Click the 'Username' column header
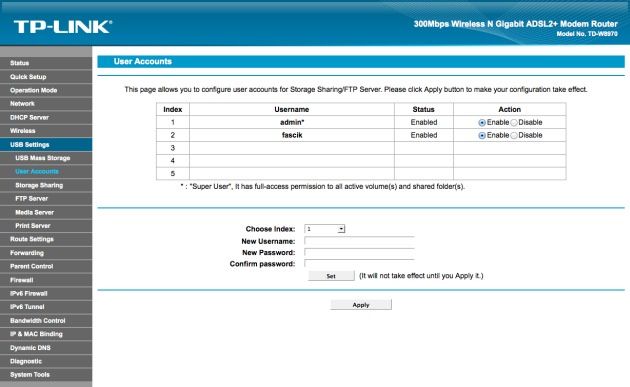Image resolution: width=630 pixels, height=387 pixels. (x=292, y=109)
